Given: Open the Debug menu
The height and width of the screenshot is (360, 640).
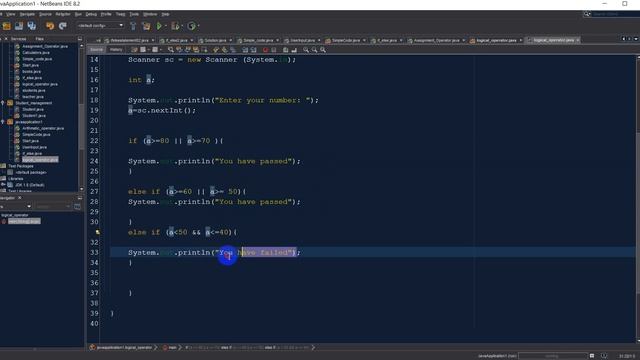Looking at the screenshot, I should (x=91, y=14).
